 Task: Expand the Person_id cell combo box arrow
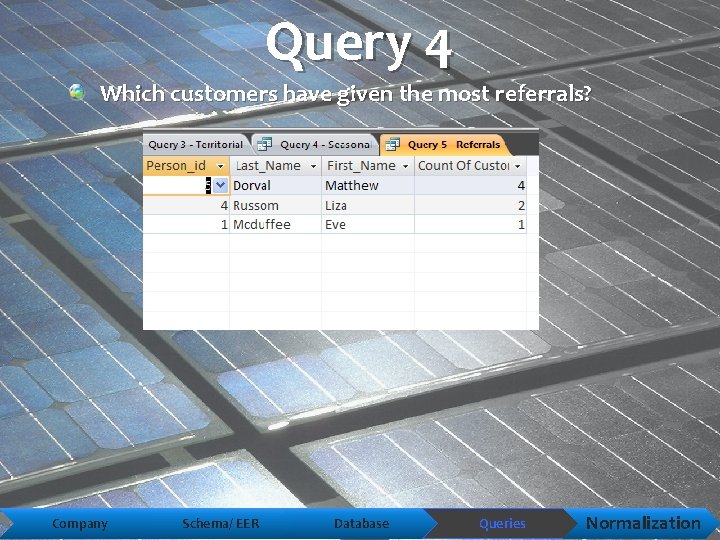click(220, 186)
